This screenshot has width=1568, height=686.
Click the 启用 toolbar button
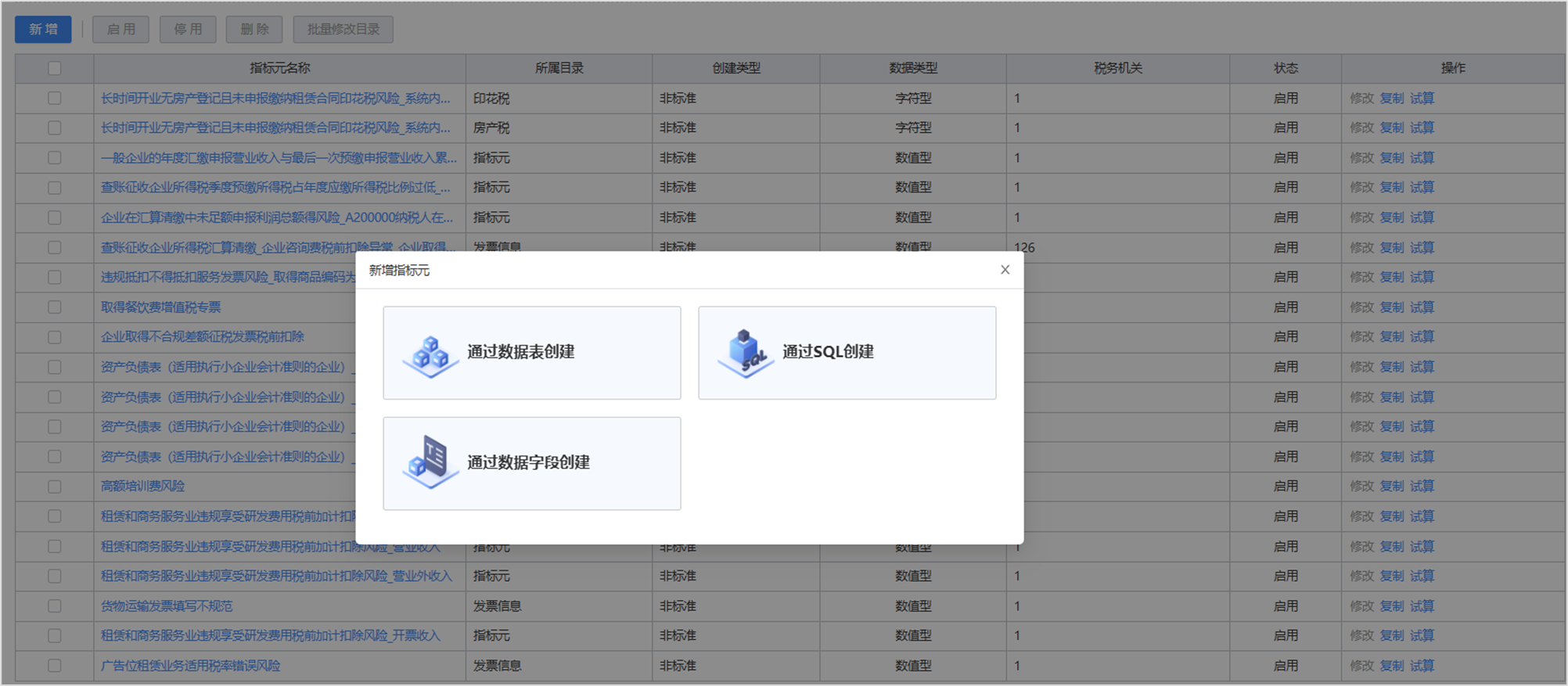click(x=120, y=30)
